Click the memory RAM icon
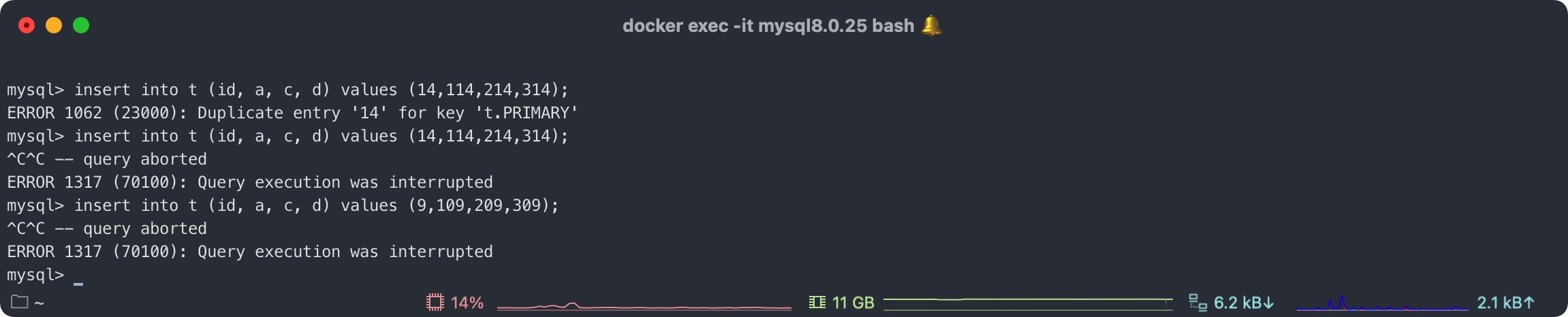The width and height of the screenshot is (1568, 317). pos(817,302)
